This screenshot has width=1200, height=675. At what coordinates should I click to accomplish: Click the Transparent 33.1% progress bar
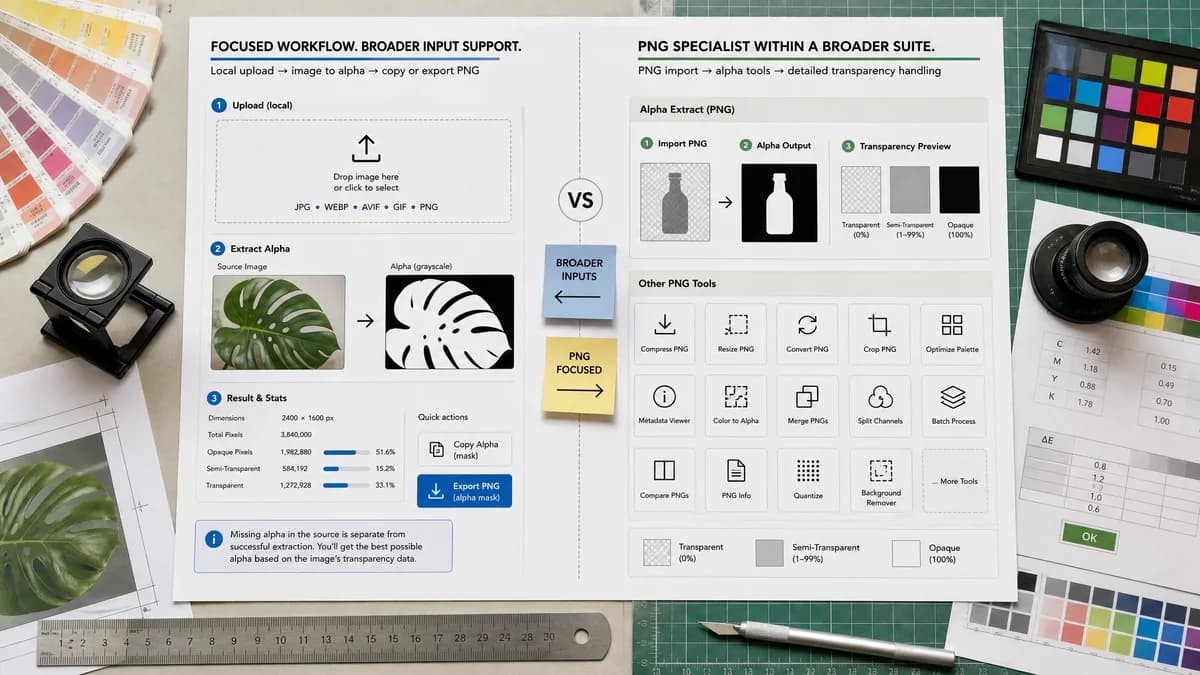coord(346,485)
